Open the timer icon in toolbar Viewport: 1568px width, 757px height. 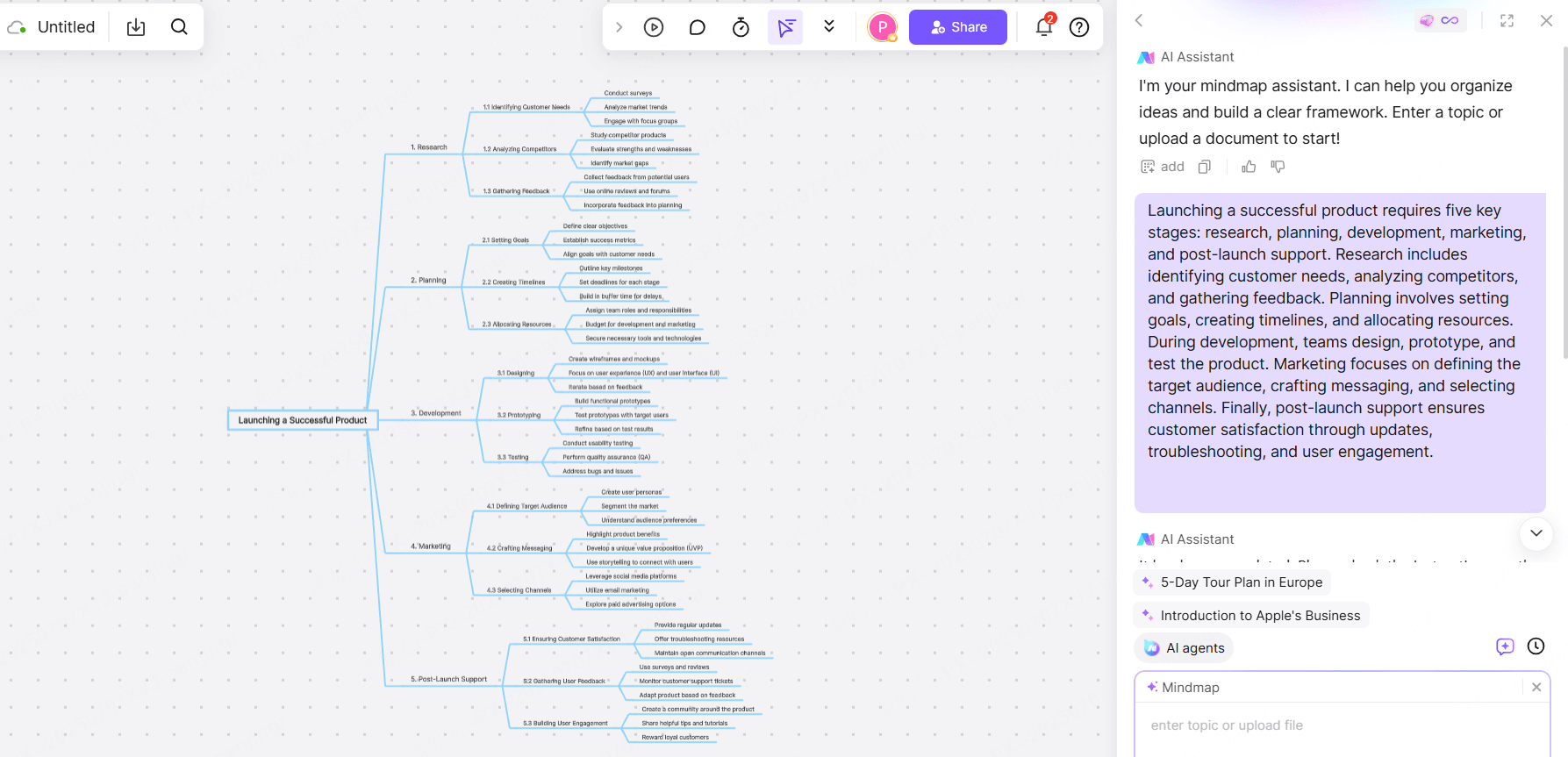pos(741,27)
